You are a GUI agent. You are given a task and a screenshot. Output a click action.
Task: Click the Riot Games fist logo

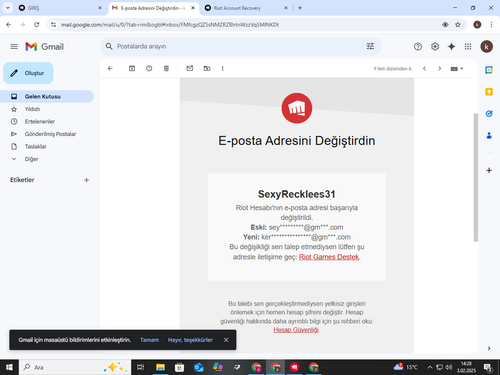click(297, 108)
